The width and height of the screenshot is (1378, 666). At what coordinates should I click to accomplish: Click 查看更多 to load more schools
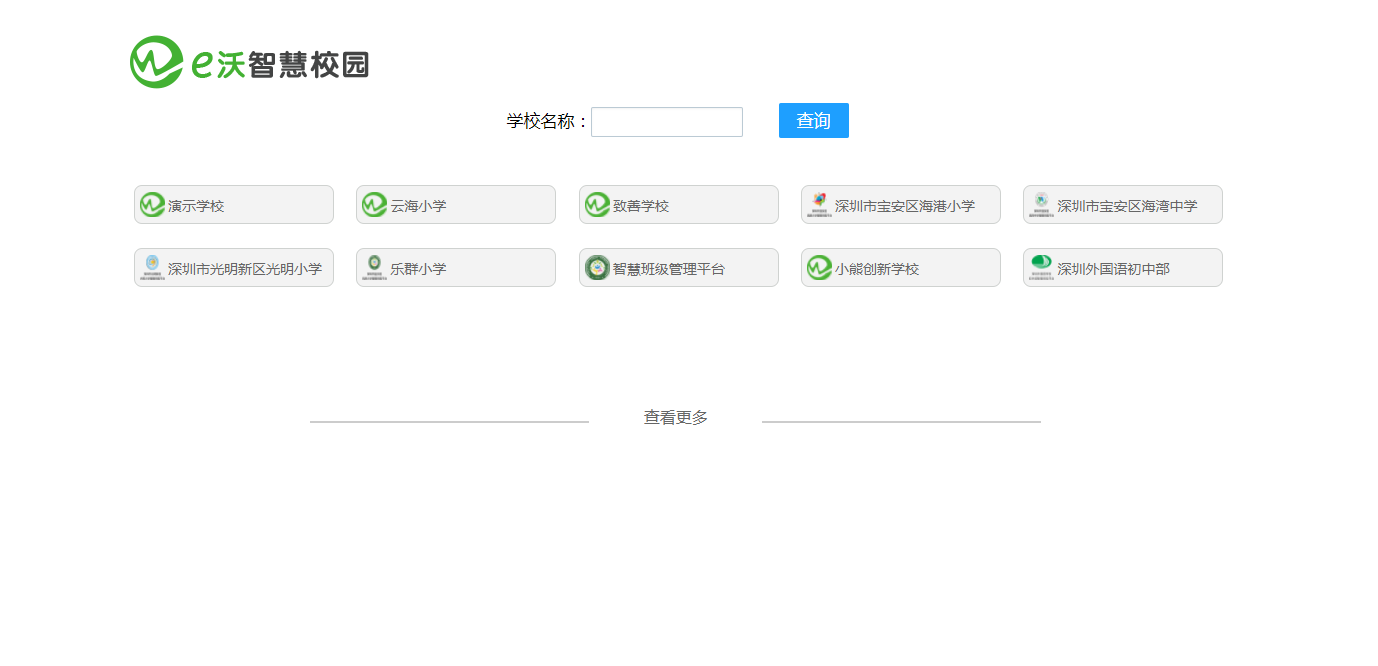point(676,418)
